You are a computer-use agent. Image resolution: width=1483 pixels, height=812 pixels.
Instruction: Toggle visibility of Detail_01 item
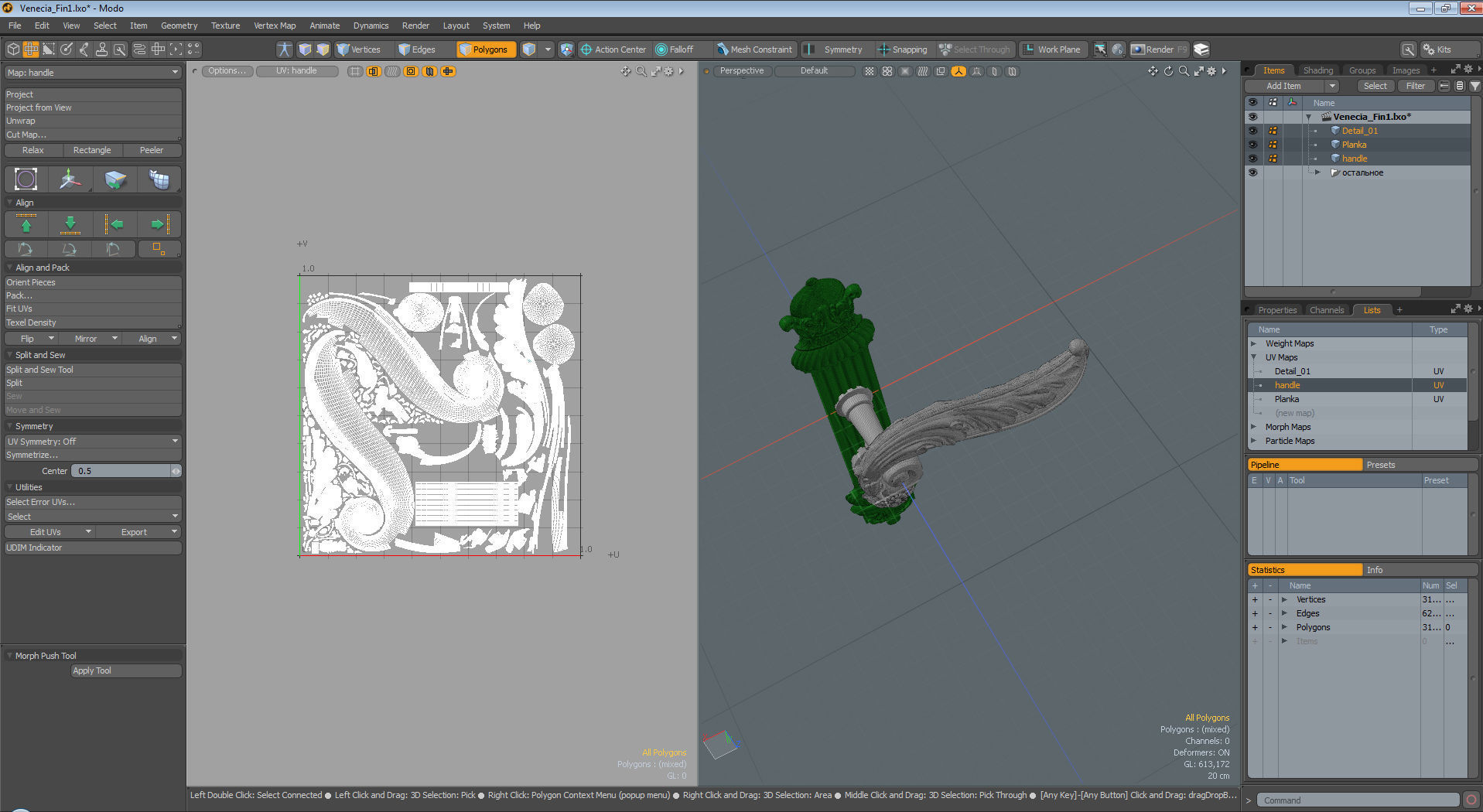point(1252,131)
